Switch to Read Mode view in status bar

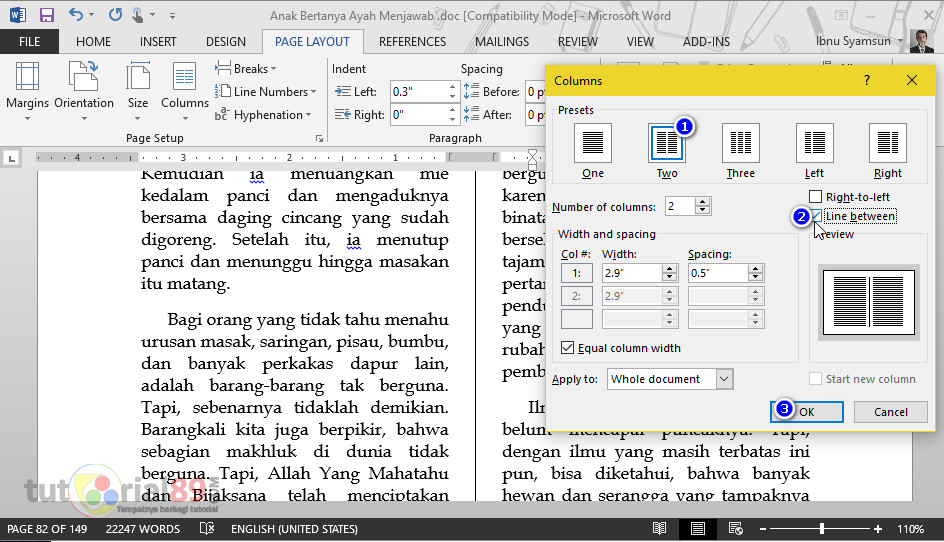pyautogui.click(x=660, y=529)
